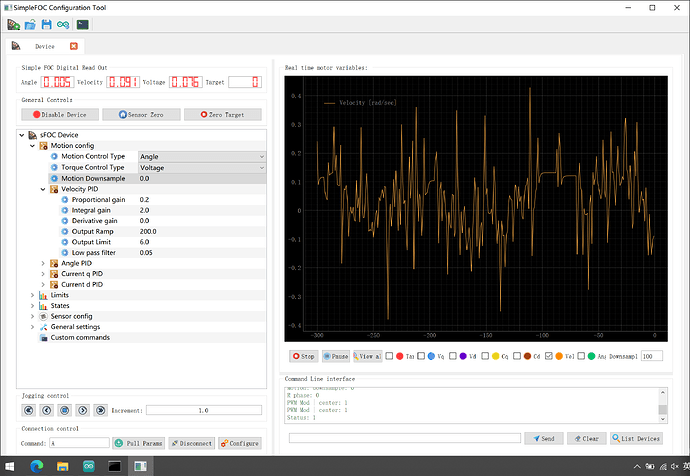Open the Motion Control Type Angle dropdown
This screenshot has width=690, height=476.
(x=202, y=157)
